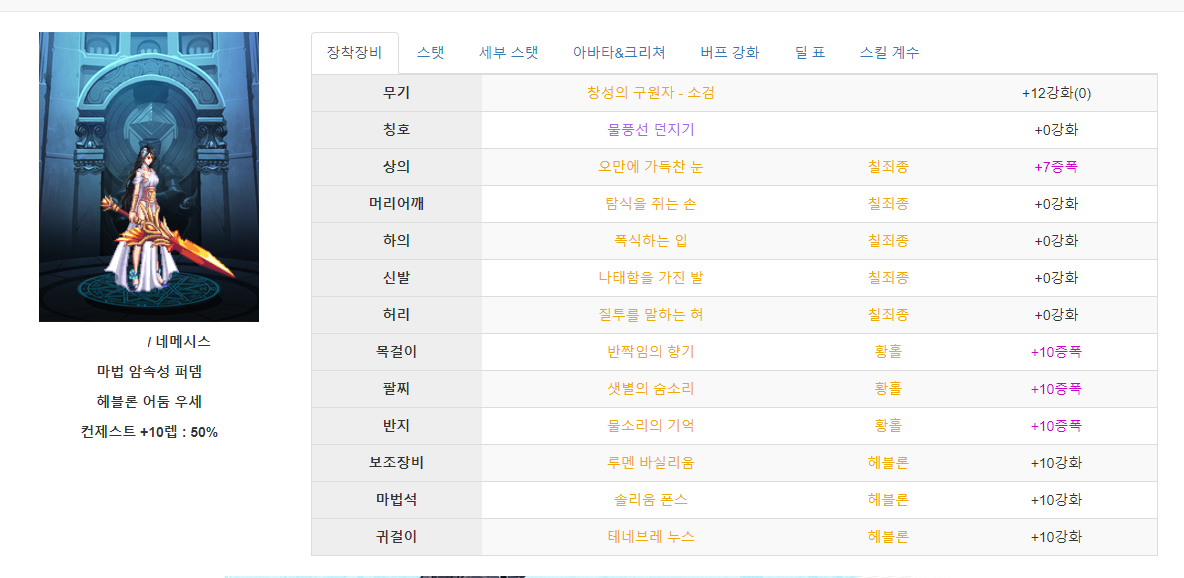Click the 신발 row header
The height and width of the screenshot is (578, 1184).
pos(396,278)
